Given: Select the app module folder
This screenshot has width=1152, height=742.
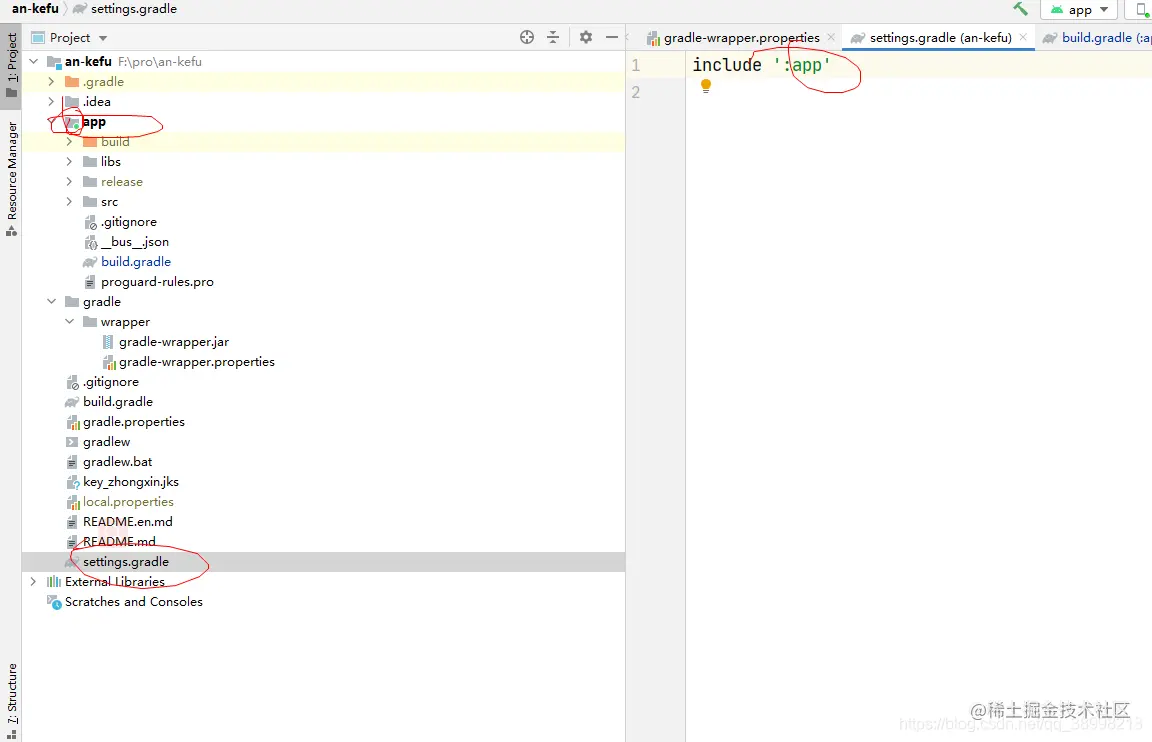Looking at the screenshot, I should click(93, 122).
